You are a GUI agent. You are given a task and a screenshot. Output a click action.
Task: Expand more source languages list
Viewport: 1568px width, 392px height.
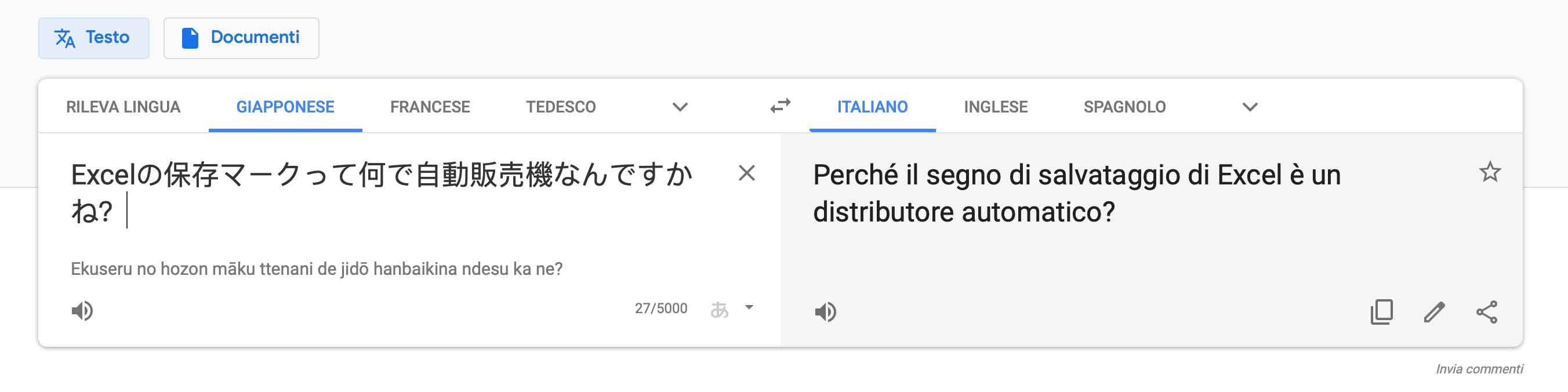(679, 107)
